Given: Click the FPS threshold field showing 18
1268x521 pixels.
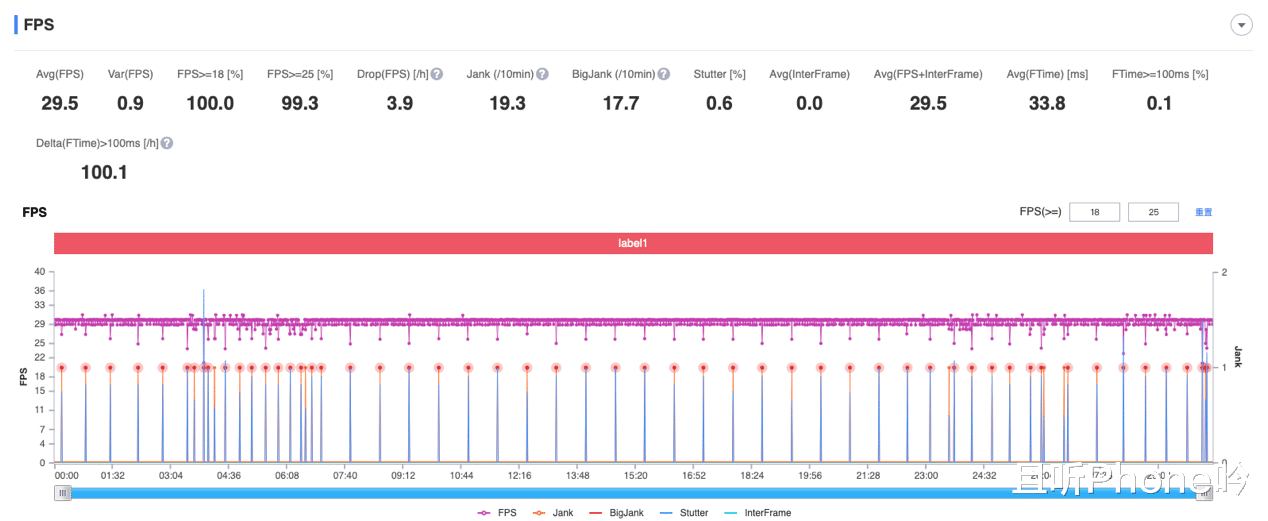Looking at the screenshot, I should (1094, 212).
